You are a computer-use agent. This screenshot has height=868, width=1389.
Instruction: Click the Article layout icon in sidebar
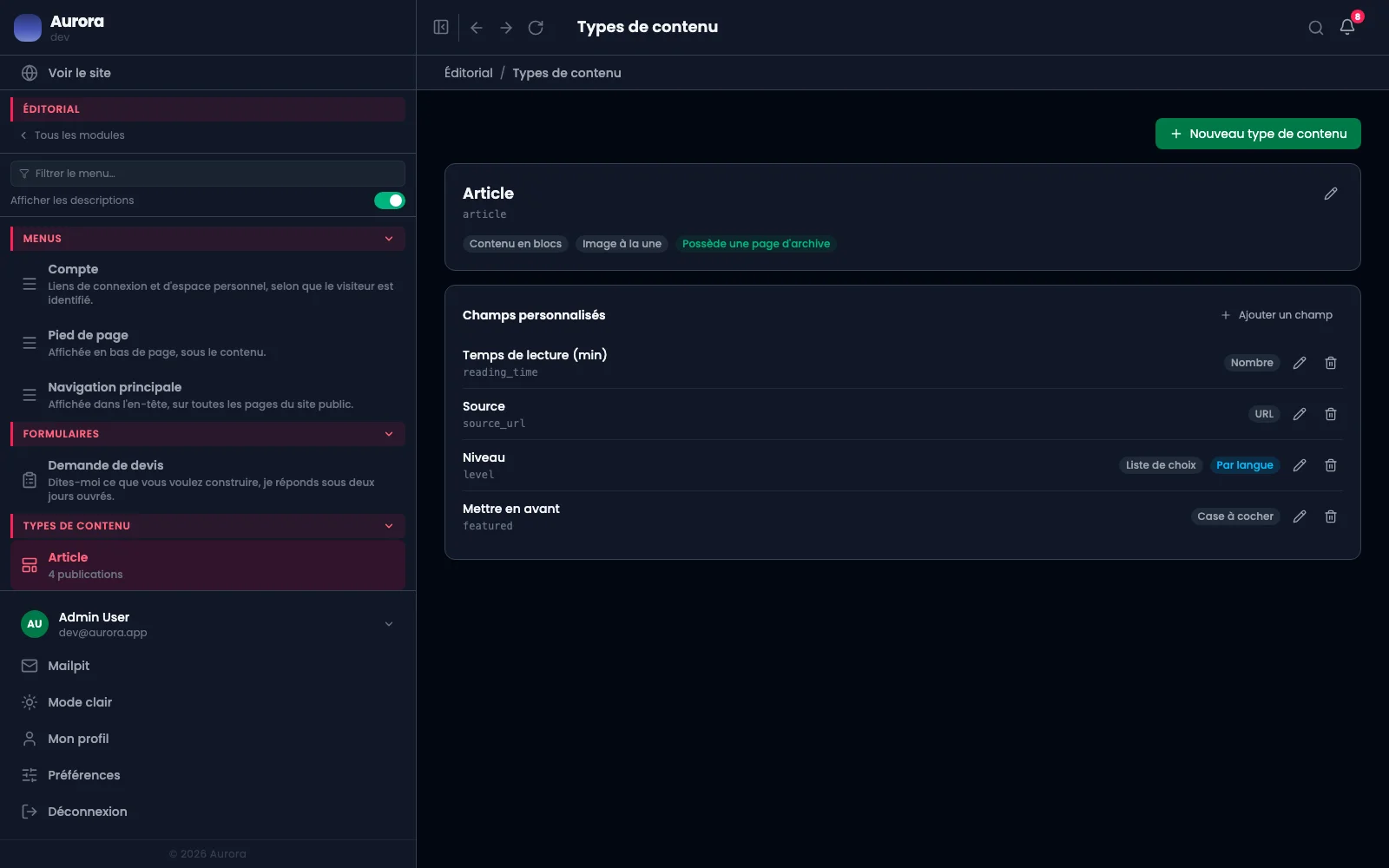coord(30,565)
